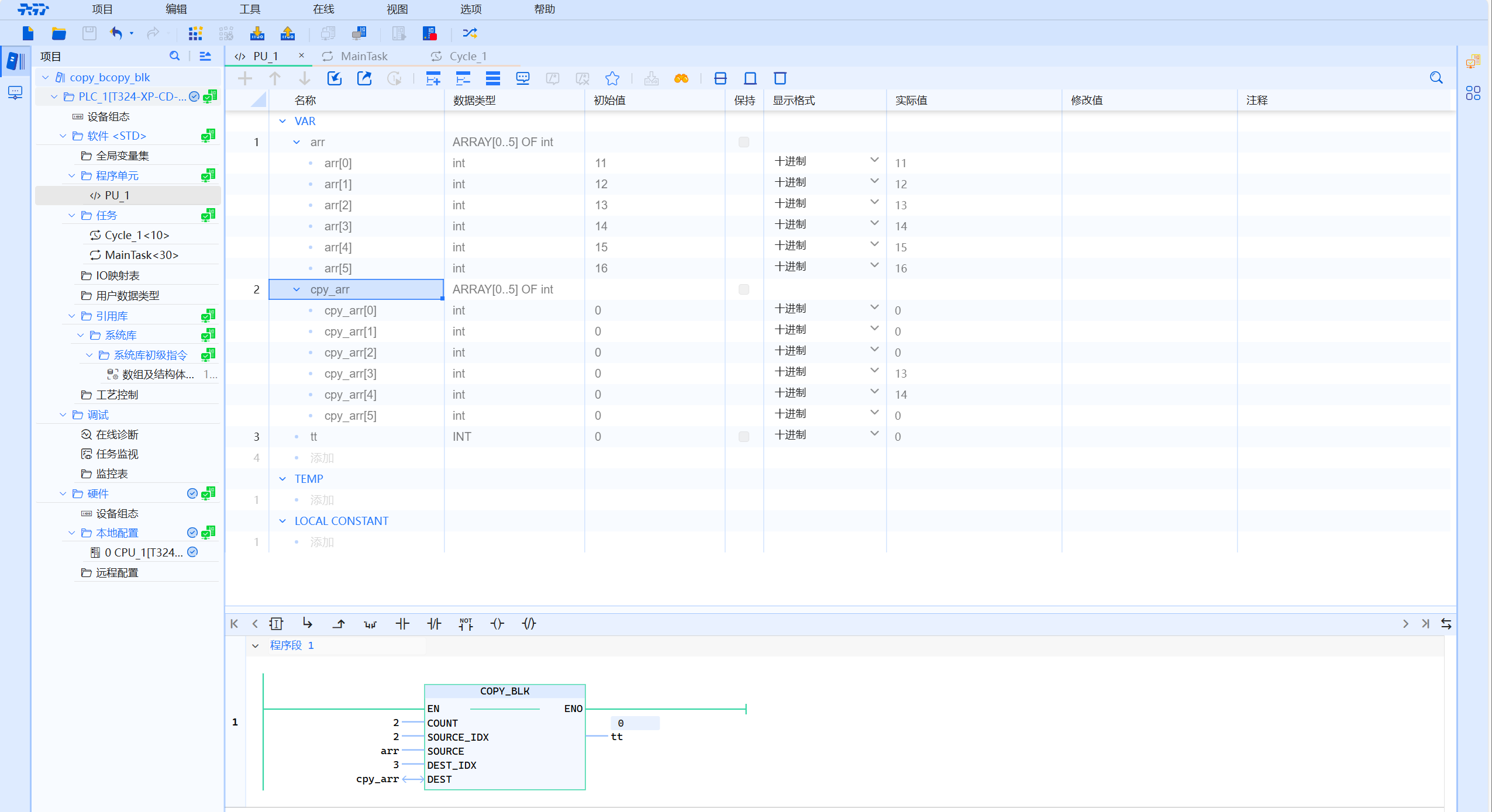Toggle retain checkbox for tt variable
Image resolution: width=1492 pixels, height=812 pixels.
point(743,437)
